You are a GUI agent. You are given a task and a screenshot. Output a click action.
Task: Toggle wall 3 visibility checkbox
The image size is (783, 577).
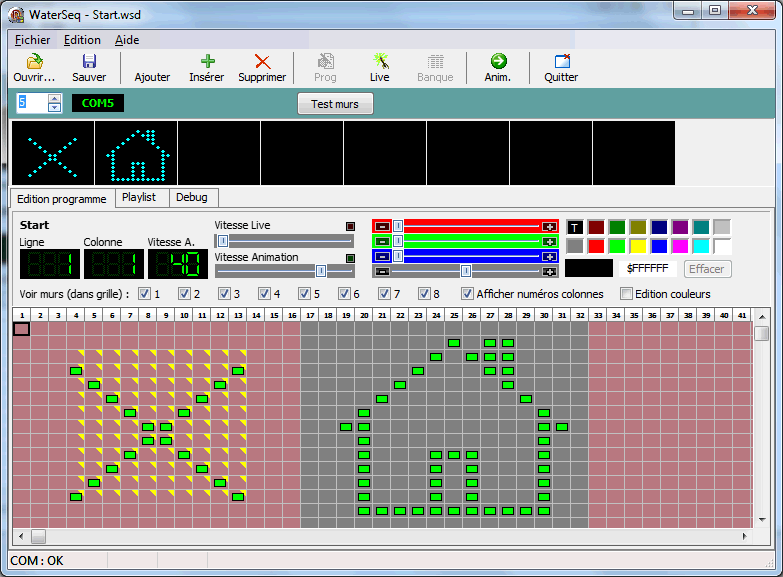click(224, 294)
